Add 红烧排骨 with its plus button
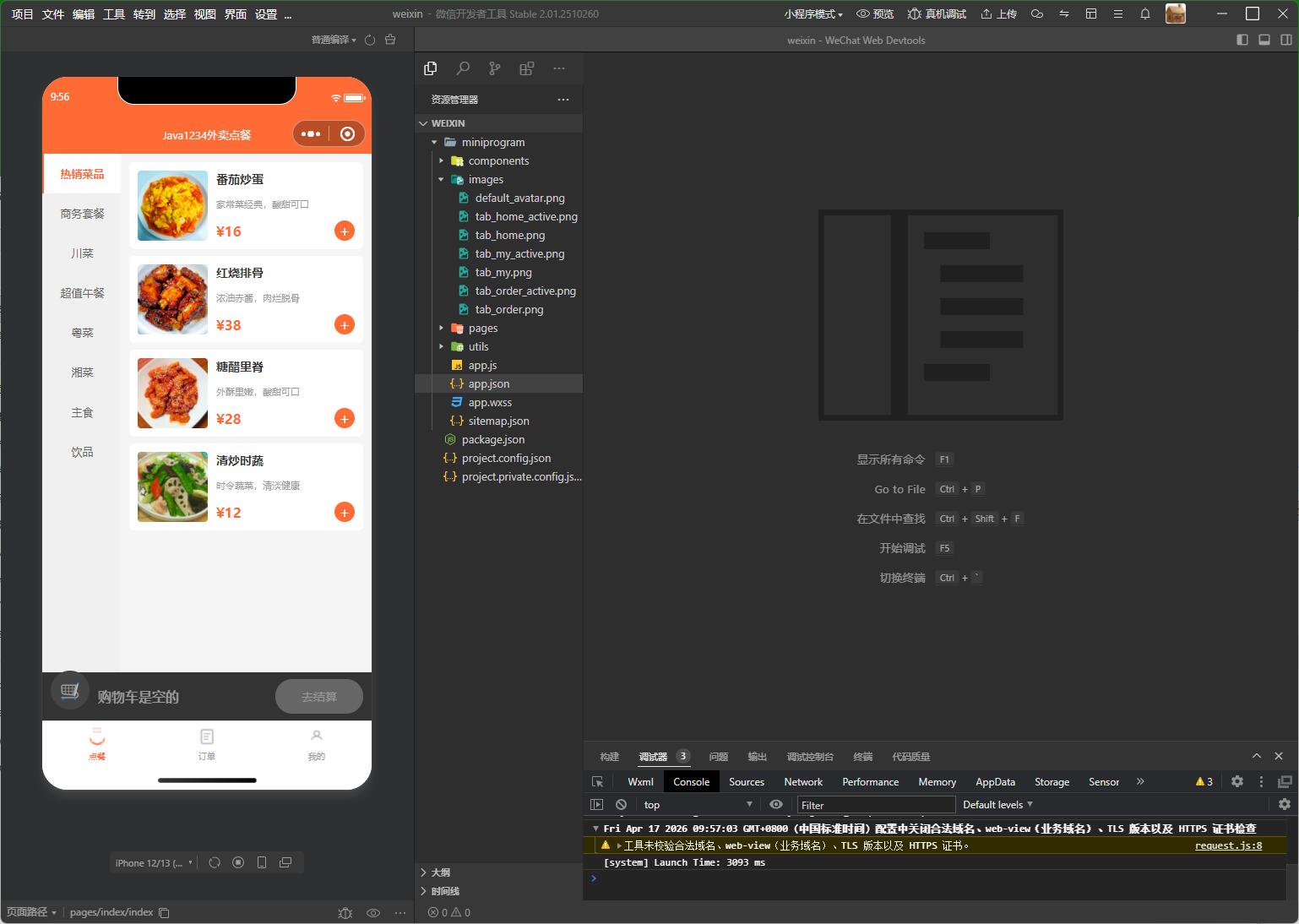This screenshot has height=924, width=1299. (345, 324)
